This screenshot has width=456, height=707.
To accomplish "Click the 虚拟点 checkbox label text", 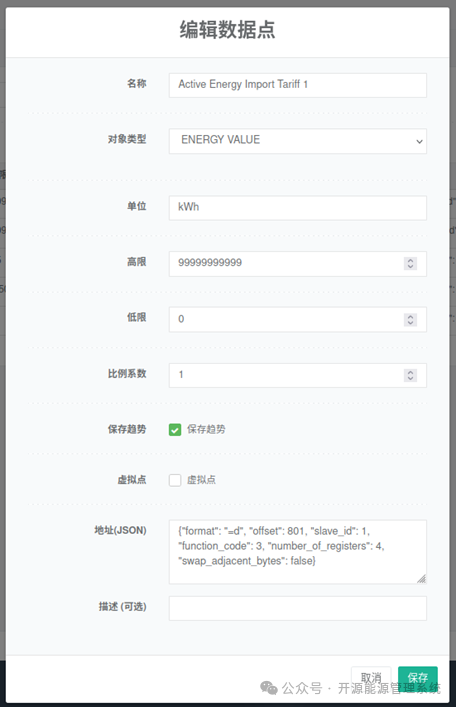I will click(201, 480).
